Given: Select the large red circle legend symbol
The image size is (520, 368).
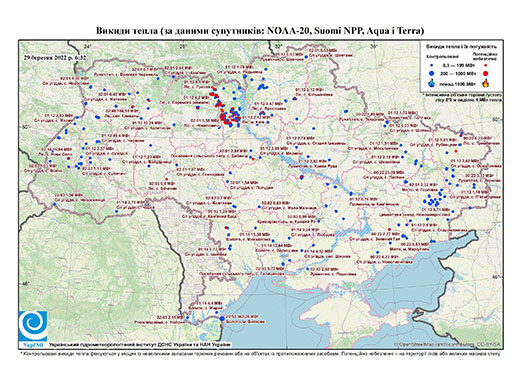Looking at the screenshot, I should 486,73.
